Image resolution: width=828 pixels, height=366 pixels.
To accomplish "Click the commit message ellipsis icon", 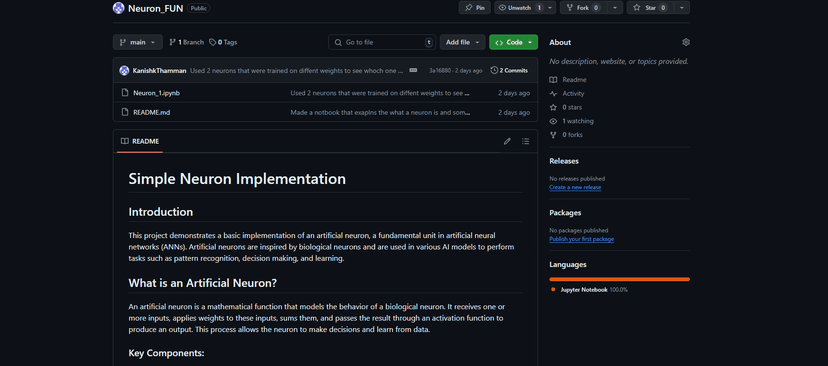I will click(413, 70).
